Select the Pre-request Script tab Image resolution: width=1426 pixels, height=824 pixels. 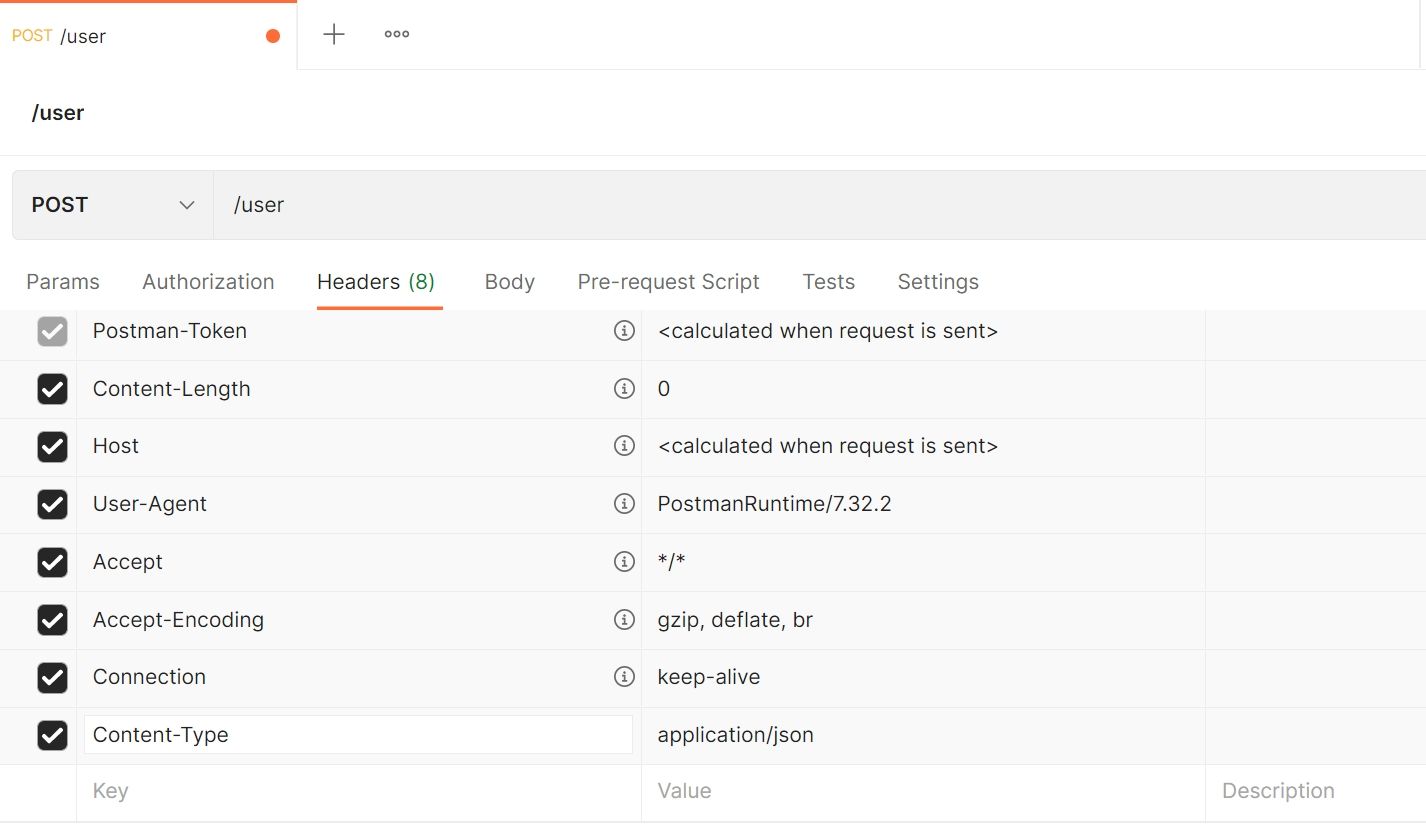click(x=668, y=281)
